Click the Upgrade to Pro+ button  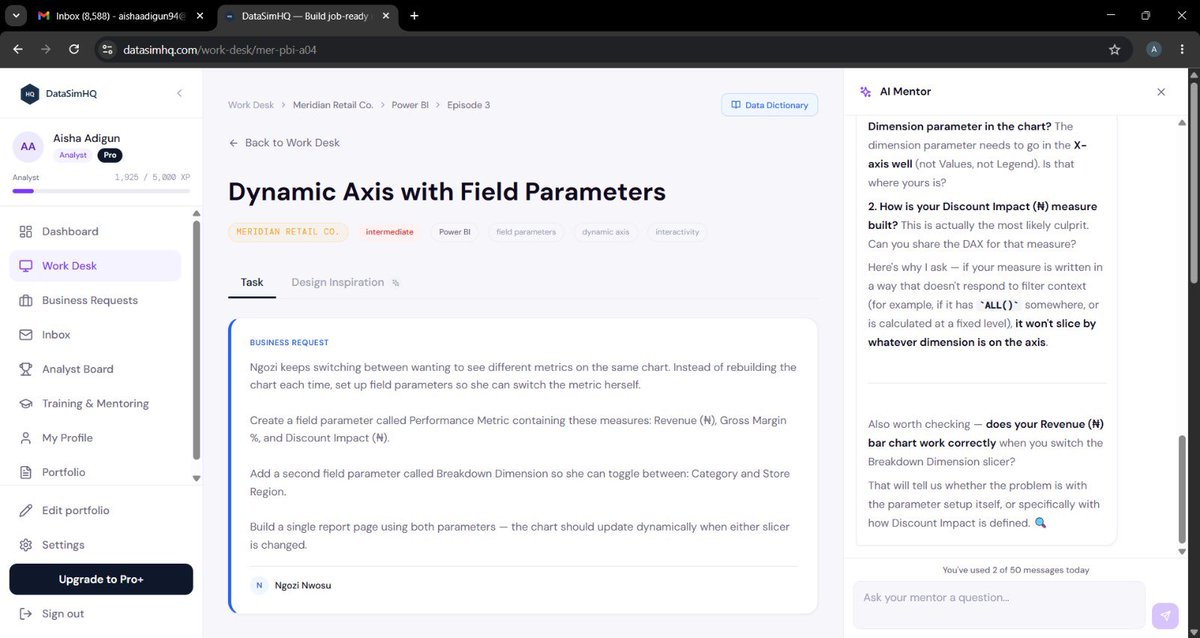click(101, 579)
